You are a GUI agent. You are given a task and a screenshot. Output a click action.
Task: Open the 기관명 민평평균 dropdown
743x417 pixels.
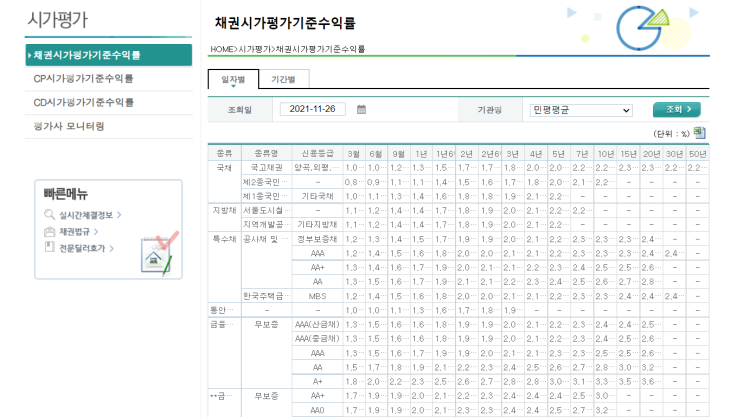tap(581, 110)
